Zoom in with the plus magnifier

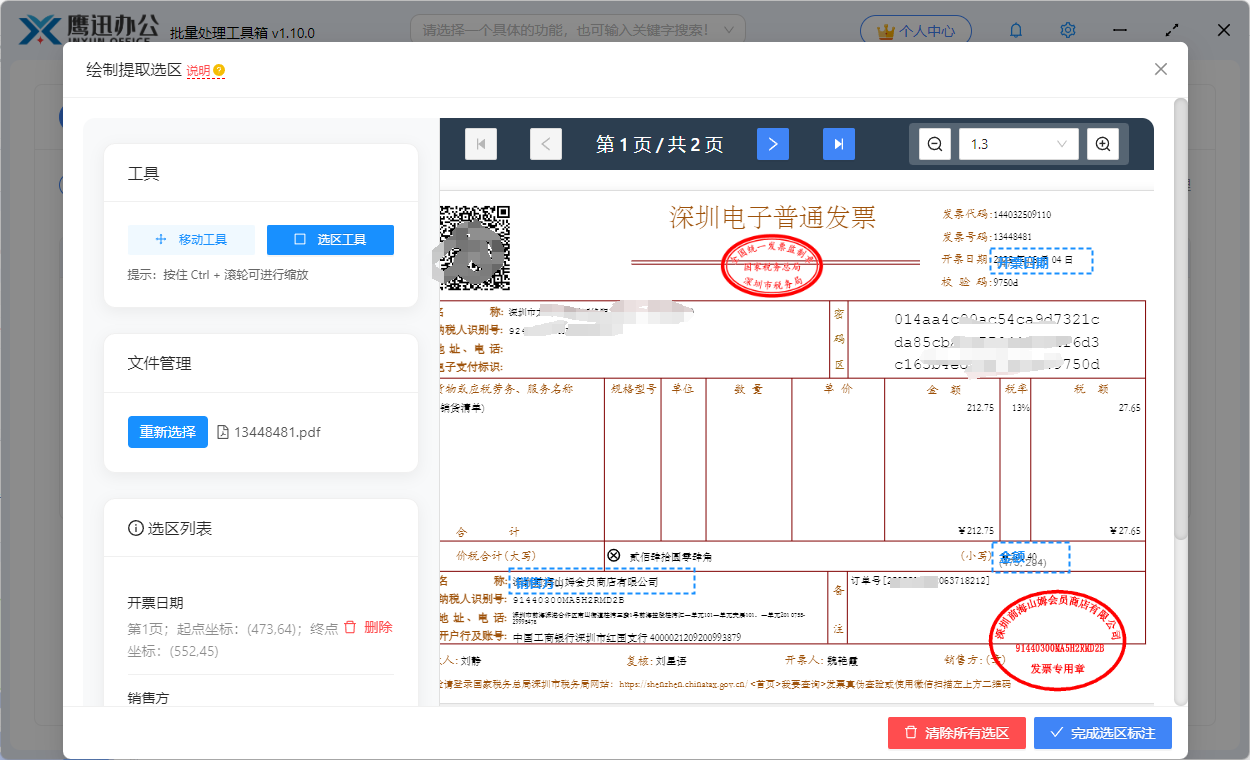click(1103, 144)
